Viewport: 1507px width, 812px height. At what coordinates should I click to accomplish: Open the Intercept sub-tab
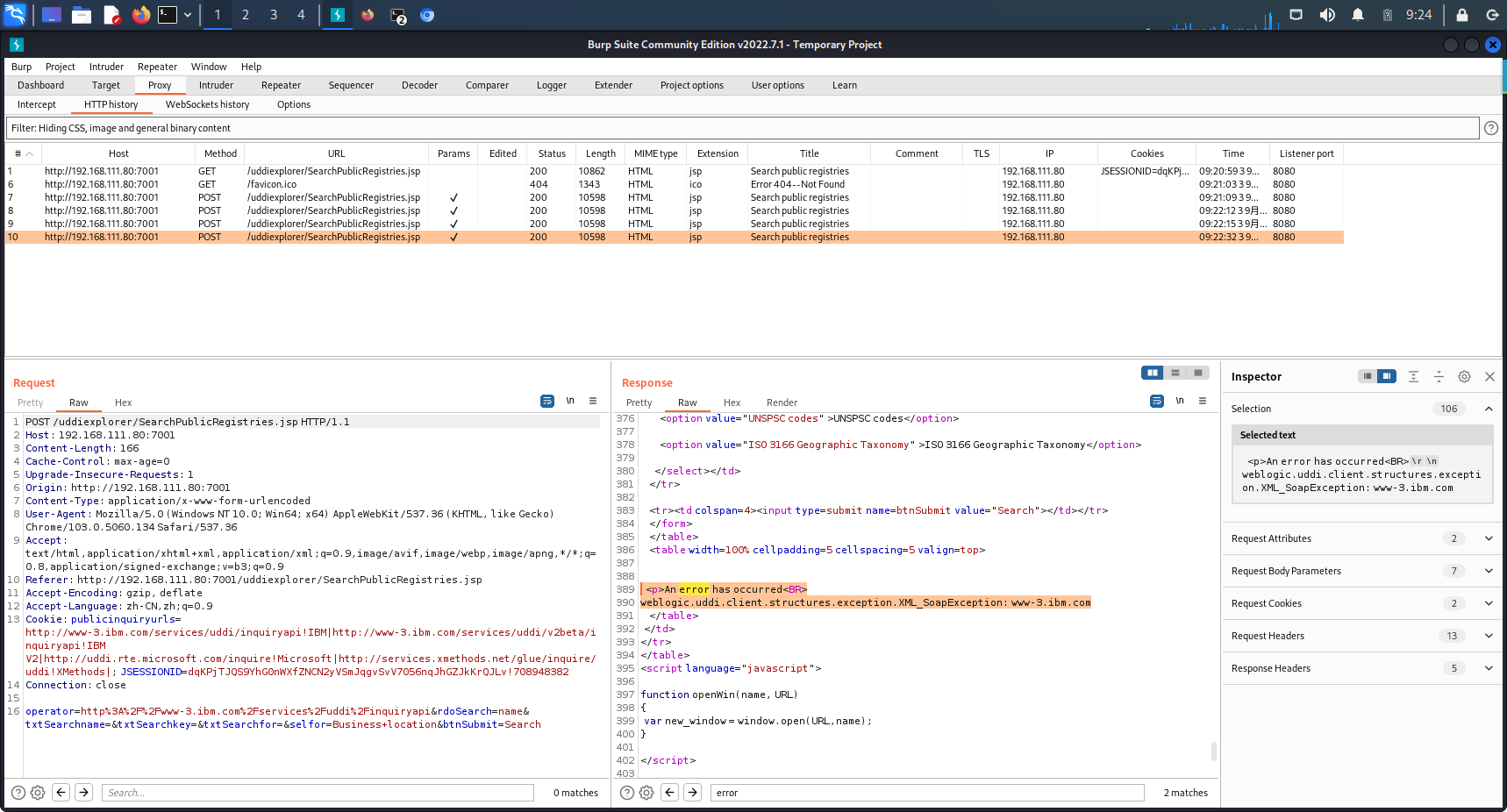[x=37, y=104]
